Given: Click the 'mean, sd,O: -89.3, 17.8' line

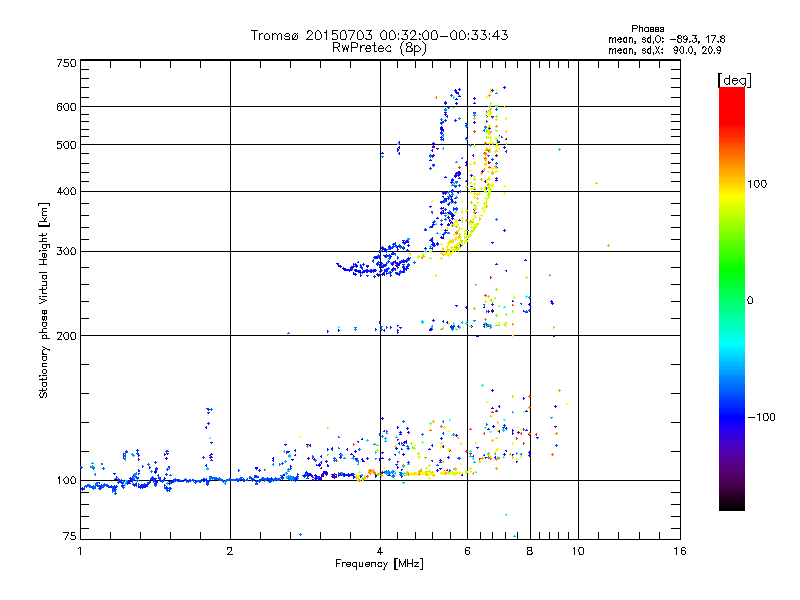Looking at the screenshot, I should 666,39.
